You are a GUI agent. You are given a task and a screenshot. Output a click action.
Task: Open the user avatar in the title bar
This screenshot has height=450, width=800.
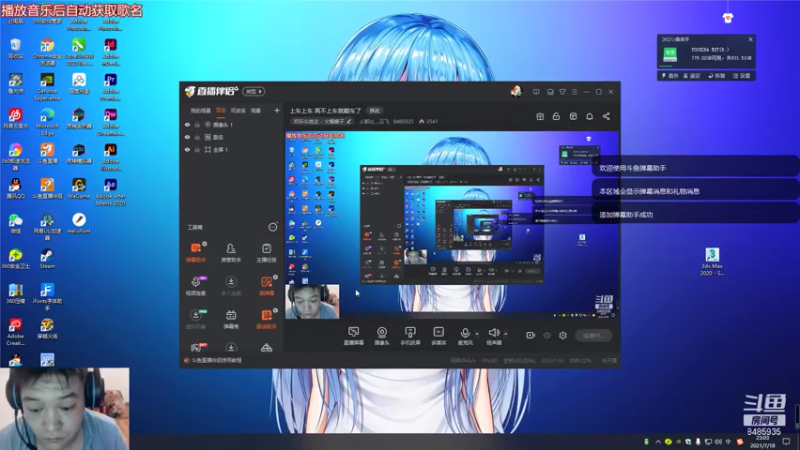tap(516, 91)
